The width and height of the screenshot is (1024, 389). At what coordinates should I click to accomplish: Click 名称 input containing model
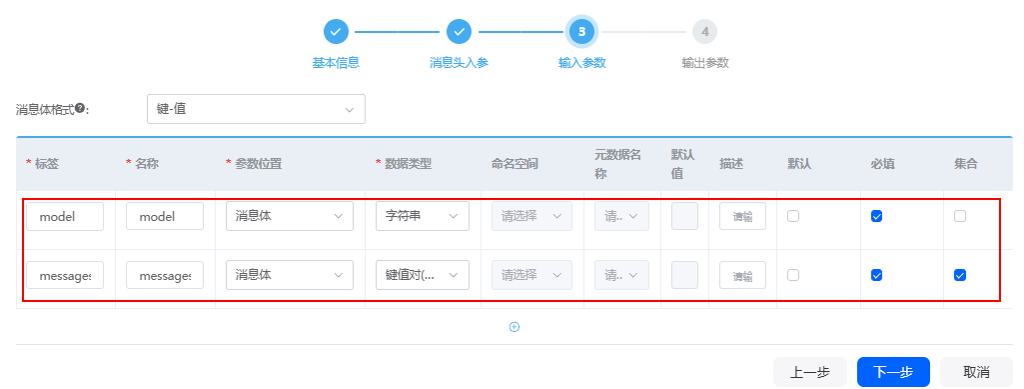click(x=165, y=216)
